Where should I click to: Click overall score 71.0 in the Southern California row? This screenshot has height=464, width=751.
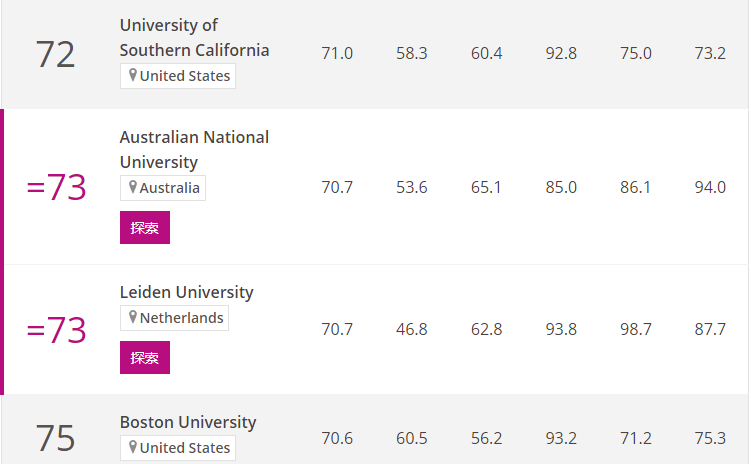click(337, 53)
